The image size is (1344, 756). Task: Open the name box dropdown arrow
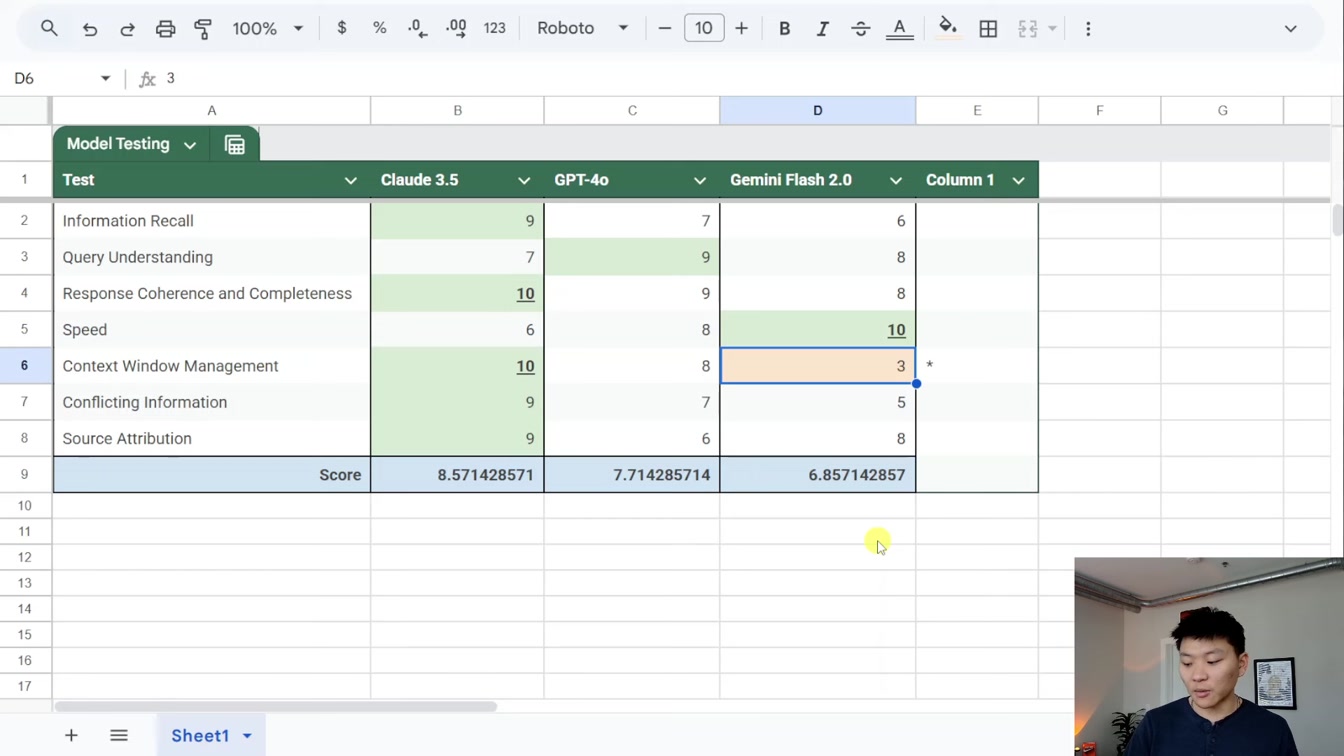pyautogui.click(x=105, y=78)
